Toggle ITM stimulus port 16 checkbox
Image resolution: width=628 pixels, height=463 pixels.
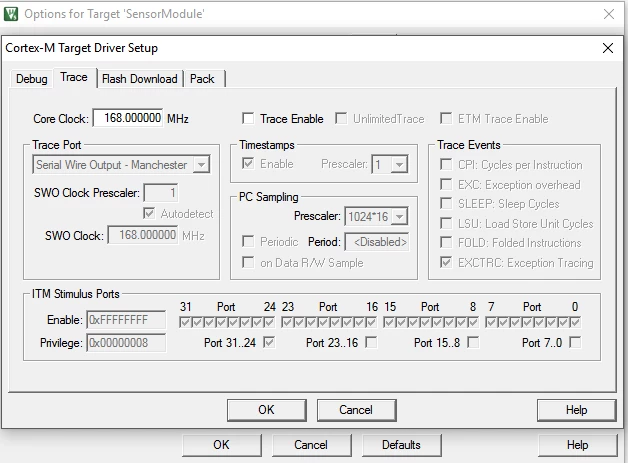(x=371, y=322)
